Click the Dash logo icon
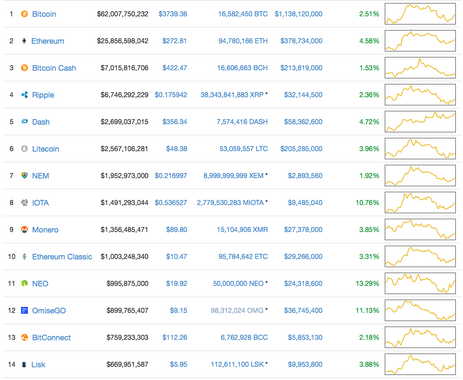This screenshot has height=380, width=463. 24,122
